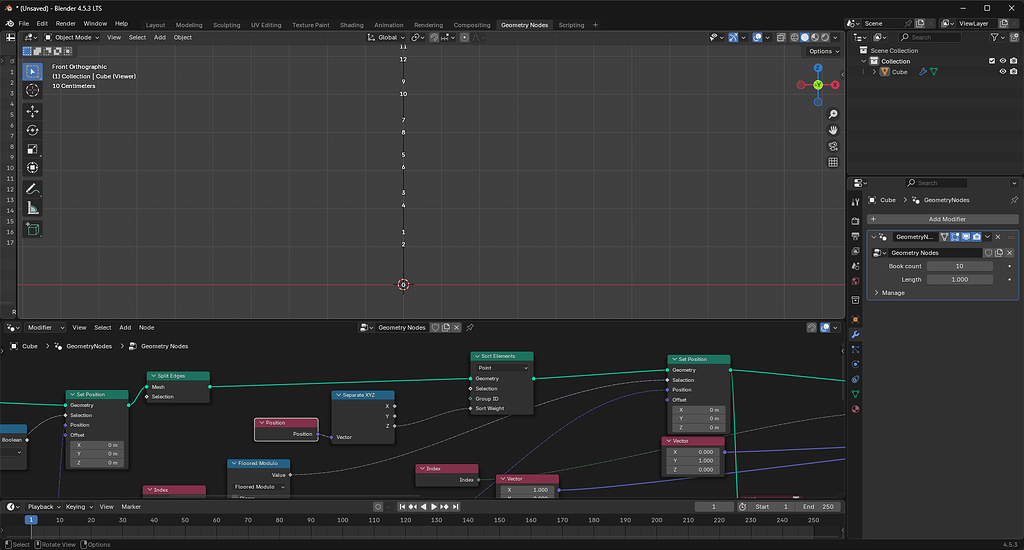Toggle modifier realtime viewport display

(x=966, y=236)
